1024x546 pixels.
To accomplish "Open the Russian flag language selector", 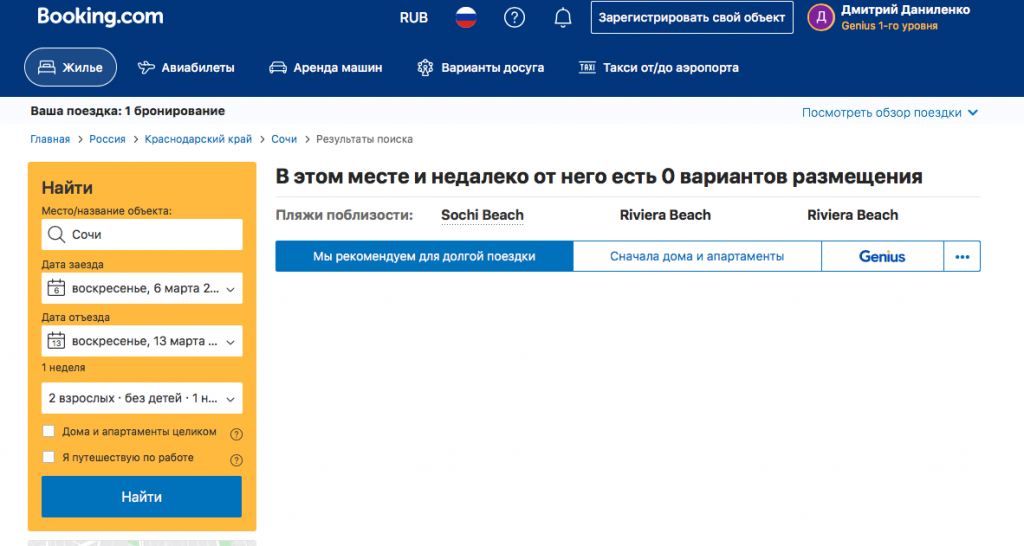I will (x=465, y=17).
